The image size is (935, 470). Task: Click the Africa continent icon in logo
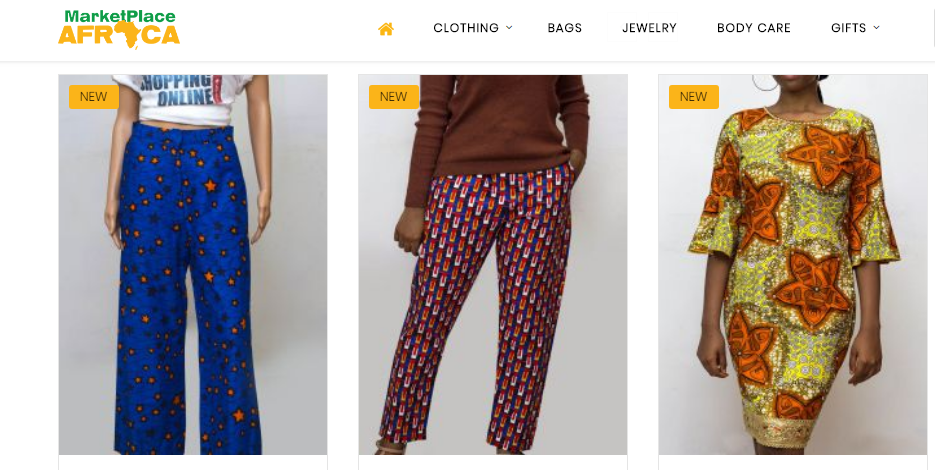click(125, 36)
